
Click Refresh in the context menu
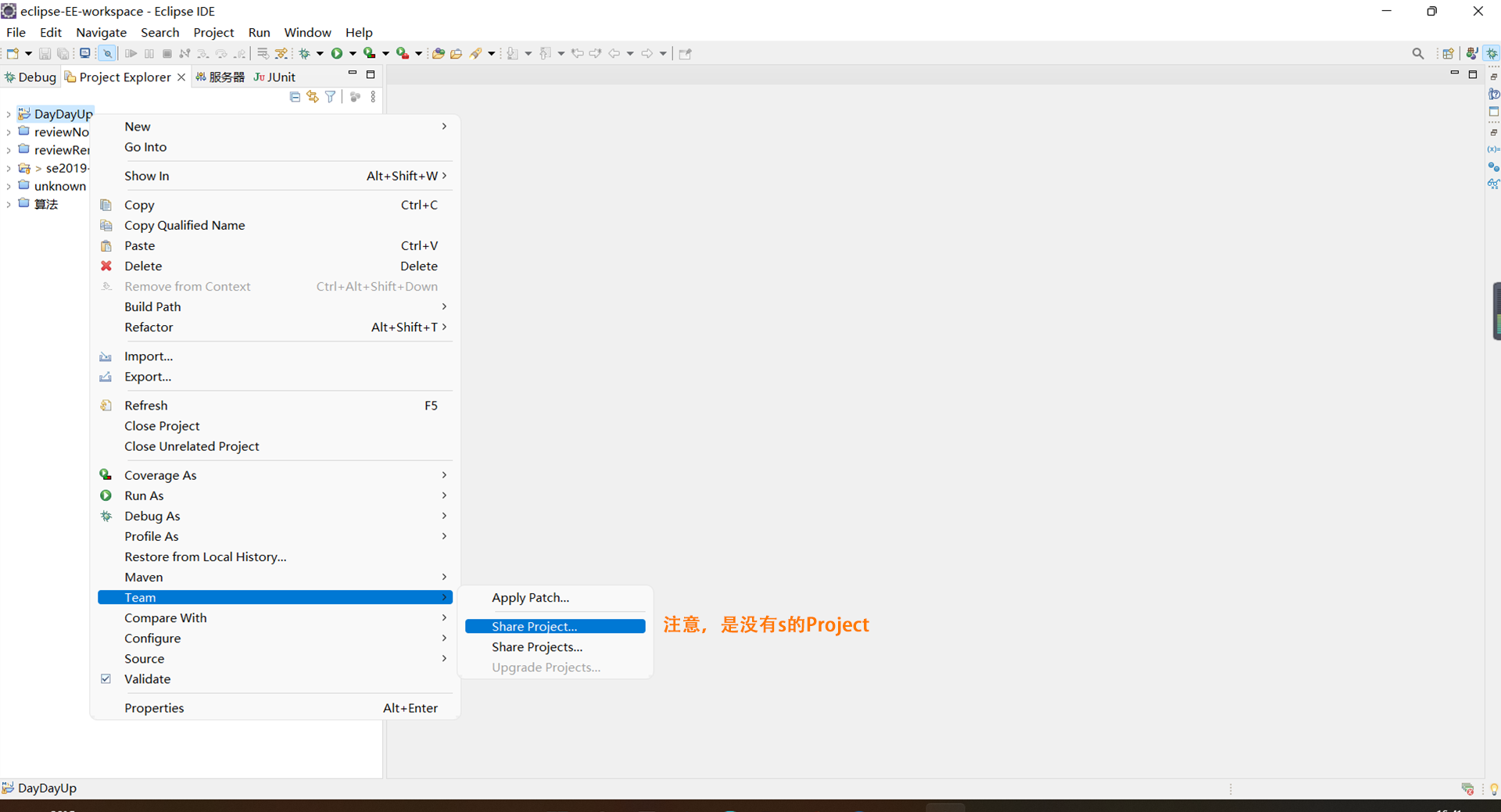coord(145,405)
